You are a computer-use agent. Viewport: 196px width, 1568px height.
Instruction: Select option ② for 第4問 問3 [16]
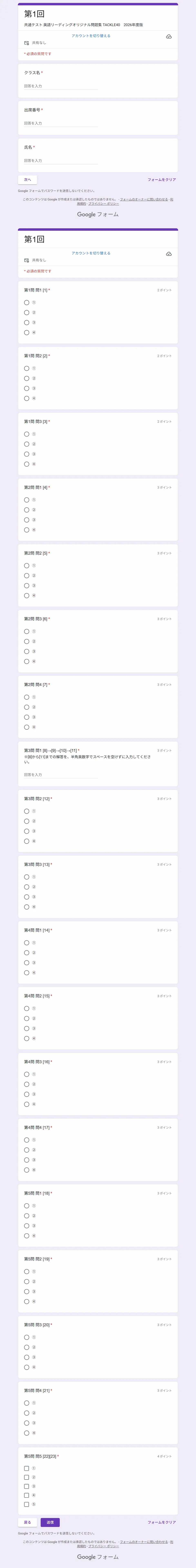(27, 1084)
